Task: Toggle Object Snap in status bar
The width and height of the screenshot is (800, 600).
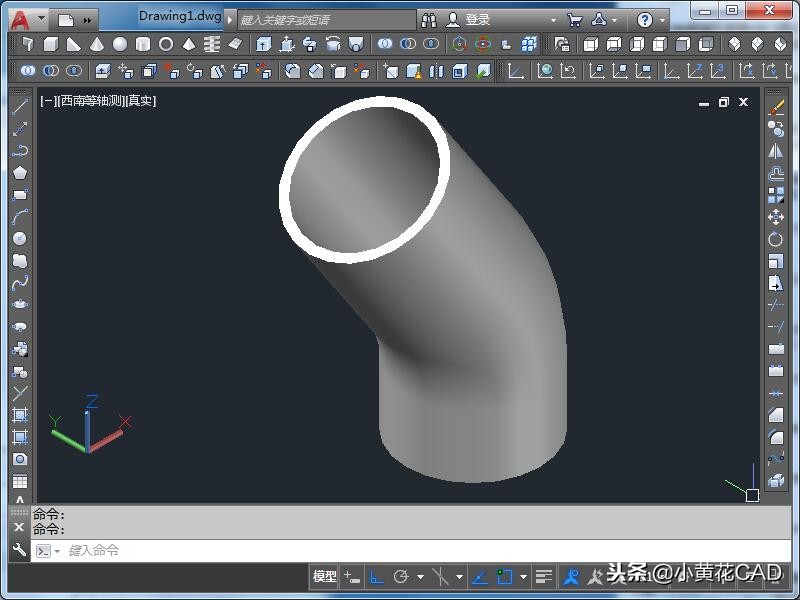Action: 505,577
